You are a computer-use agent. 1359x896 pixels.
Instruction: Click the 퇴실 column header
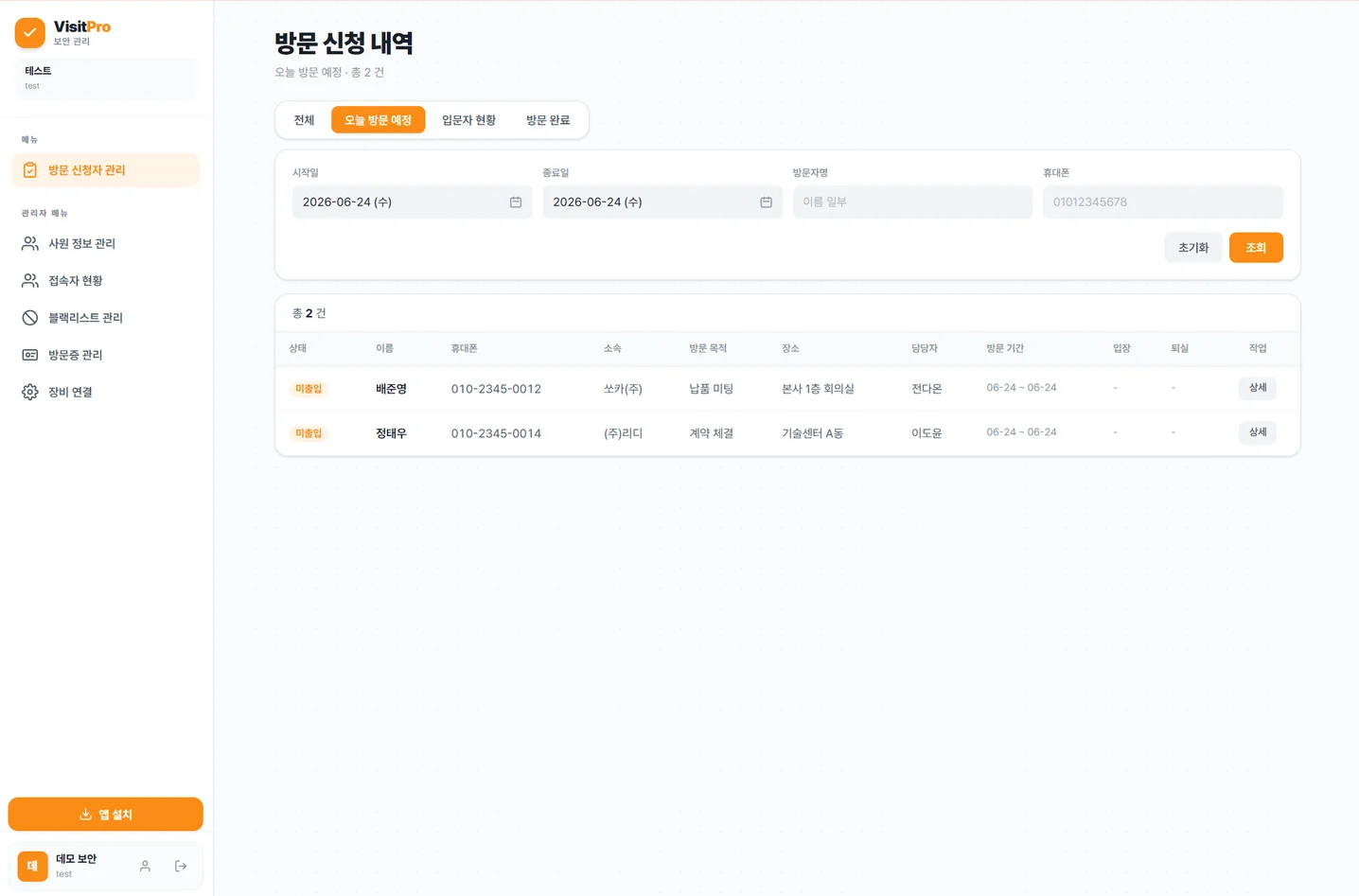(1179, 348)
